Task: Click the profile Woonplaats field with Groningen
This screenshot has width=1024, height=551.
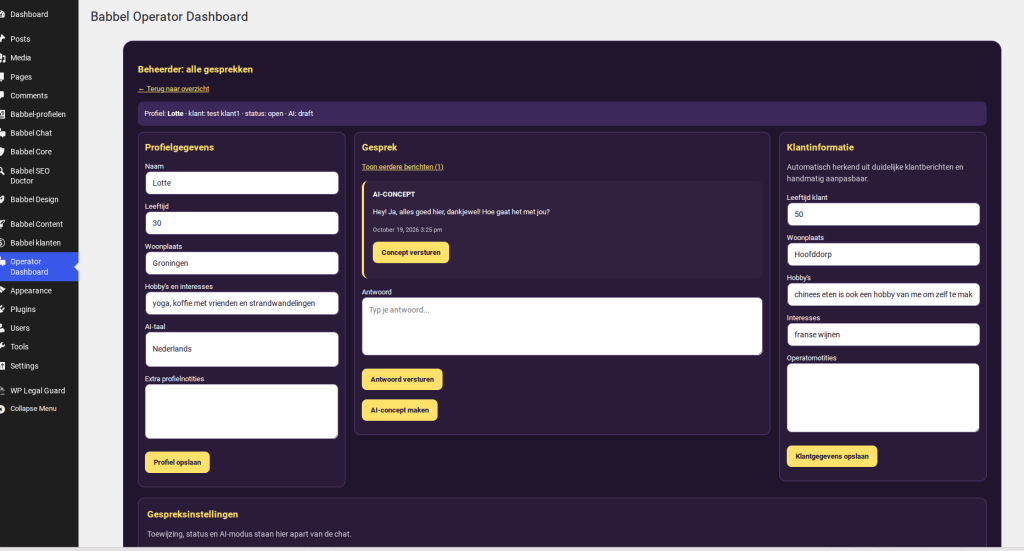Action: pos(242,263)
